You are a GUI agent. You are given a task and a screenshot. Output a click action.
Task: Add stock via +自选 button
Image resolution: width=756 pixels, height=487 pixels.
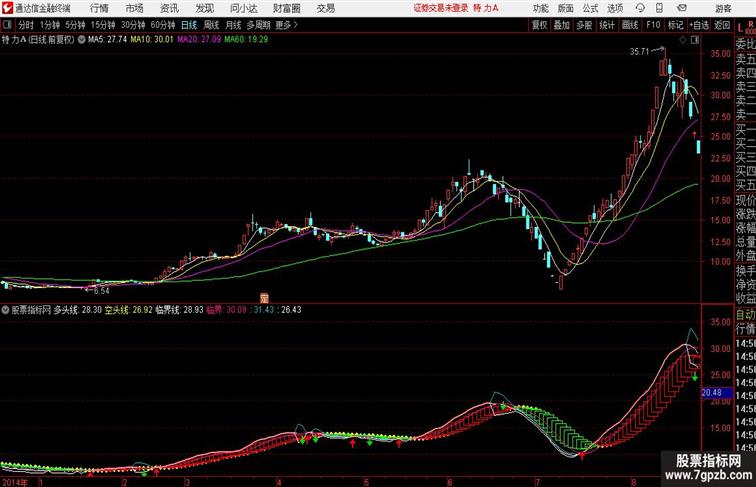(x=699, y=25)
